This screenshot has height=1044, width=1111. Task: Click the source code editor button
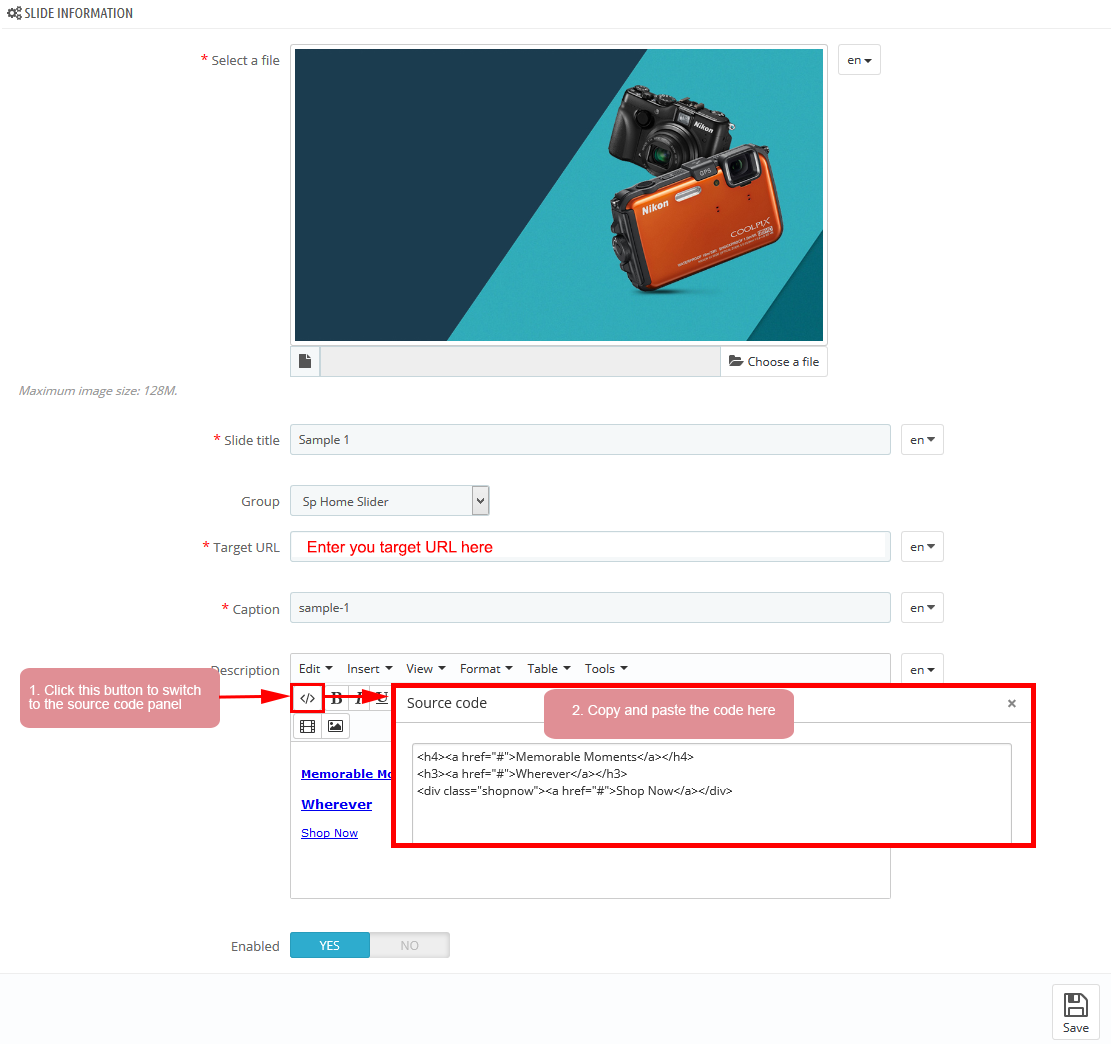pos(307,698)
